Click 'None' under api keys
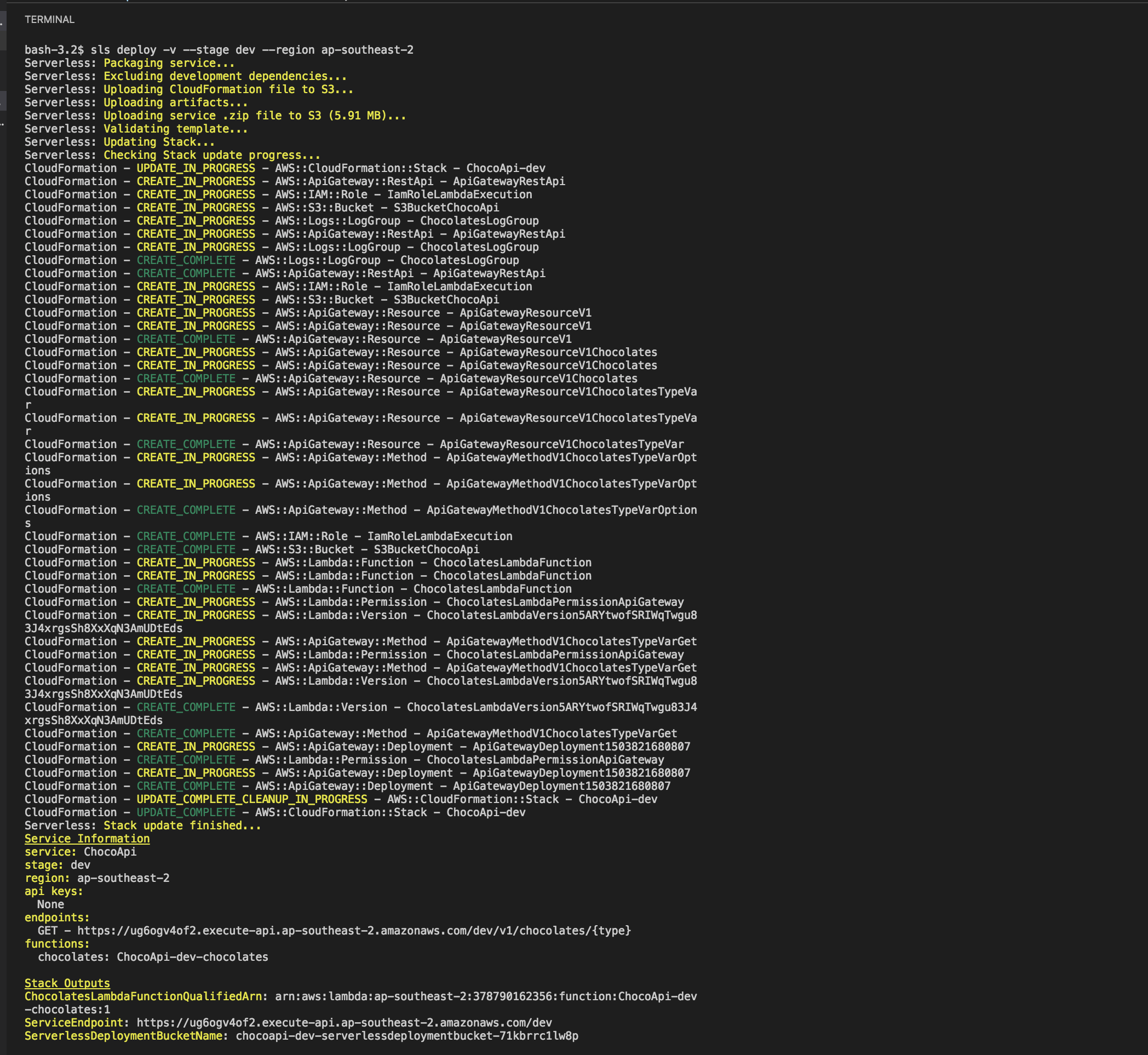 click(51, 903)
